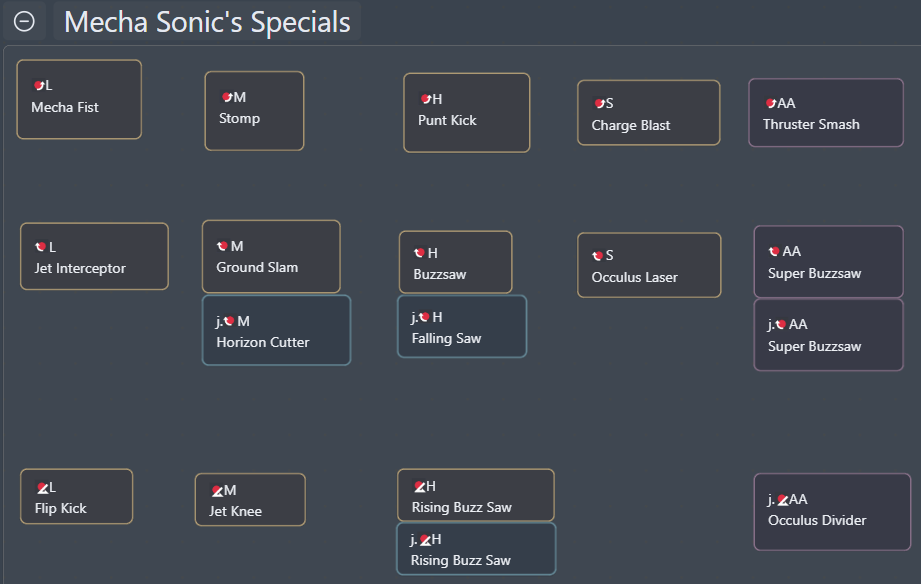Click the Ground Slam motion input icon
The height and width of the screenshot is (584, 921).
tap(222, 246)
